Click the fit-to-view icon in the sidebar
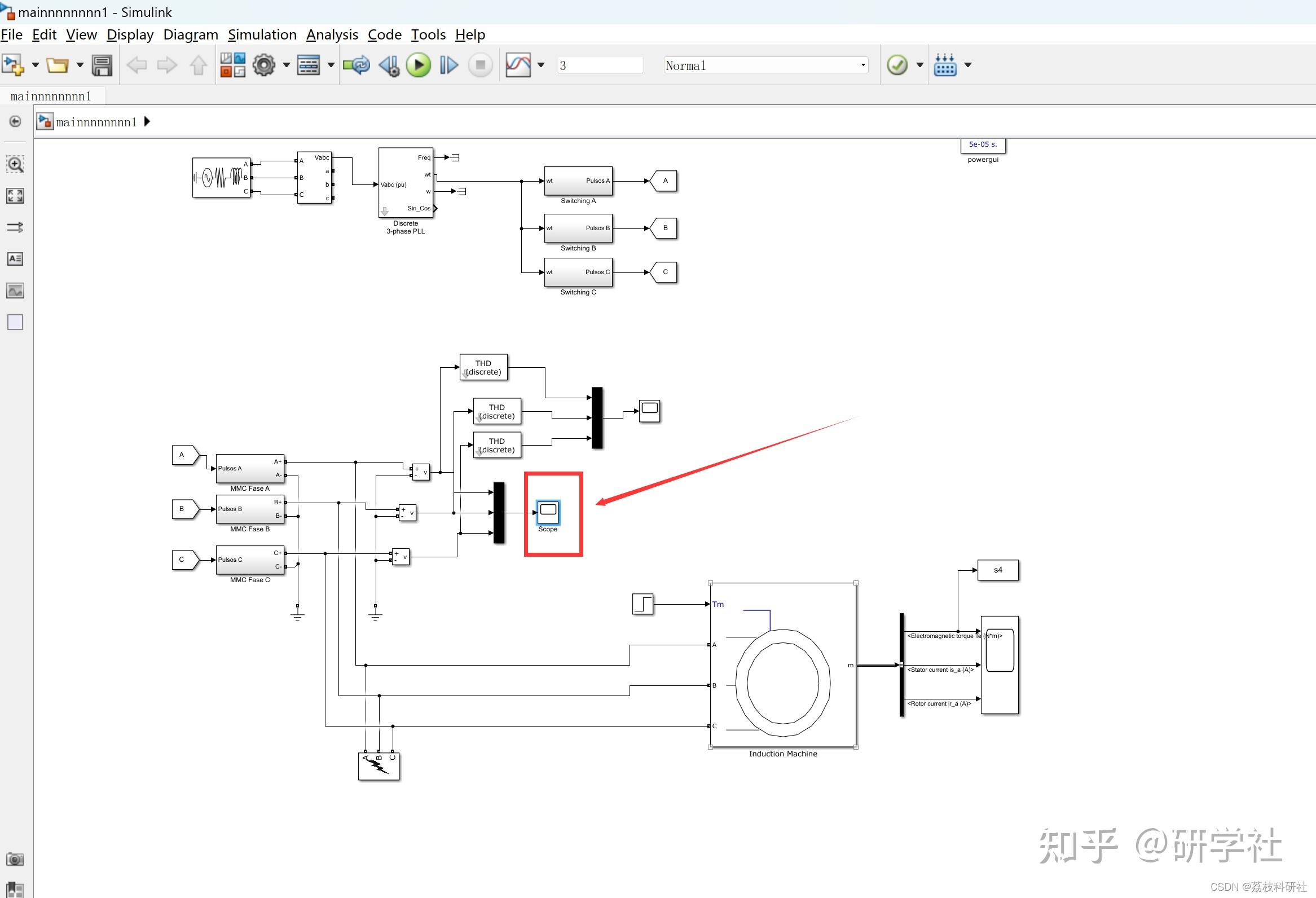 15,196
